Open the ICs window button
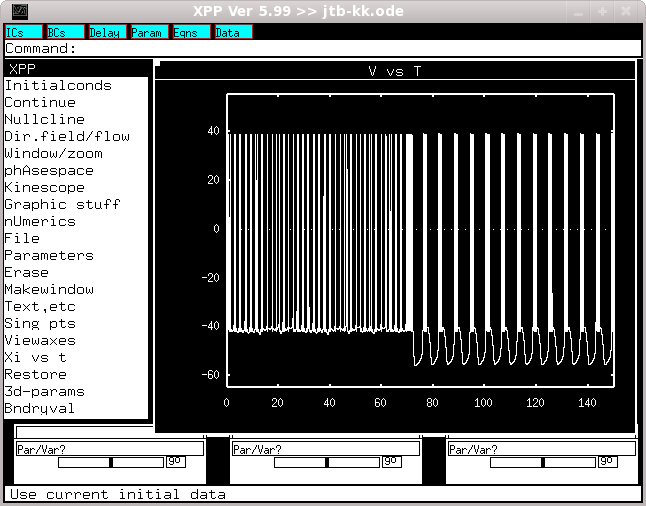646x506 pixels. pyautogui.click(x=23, y=32)
